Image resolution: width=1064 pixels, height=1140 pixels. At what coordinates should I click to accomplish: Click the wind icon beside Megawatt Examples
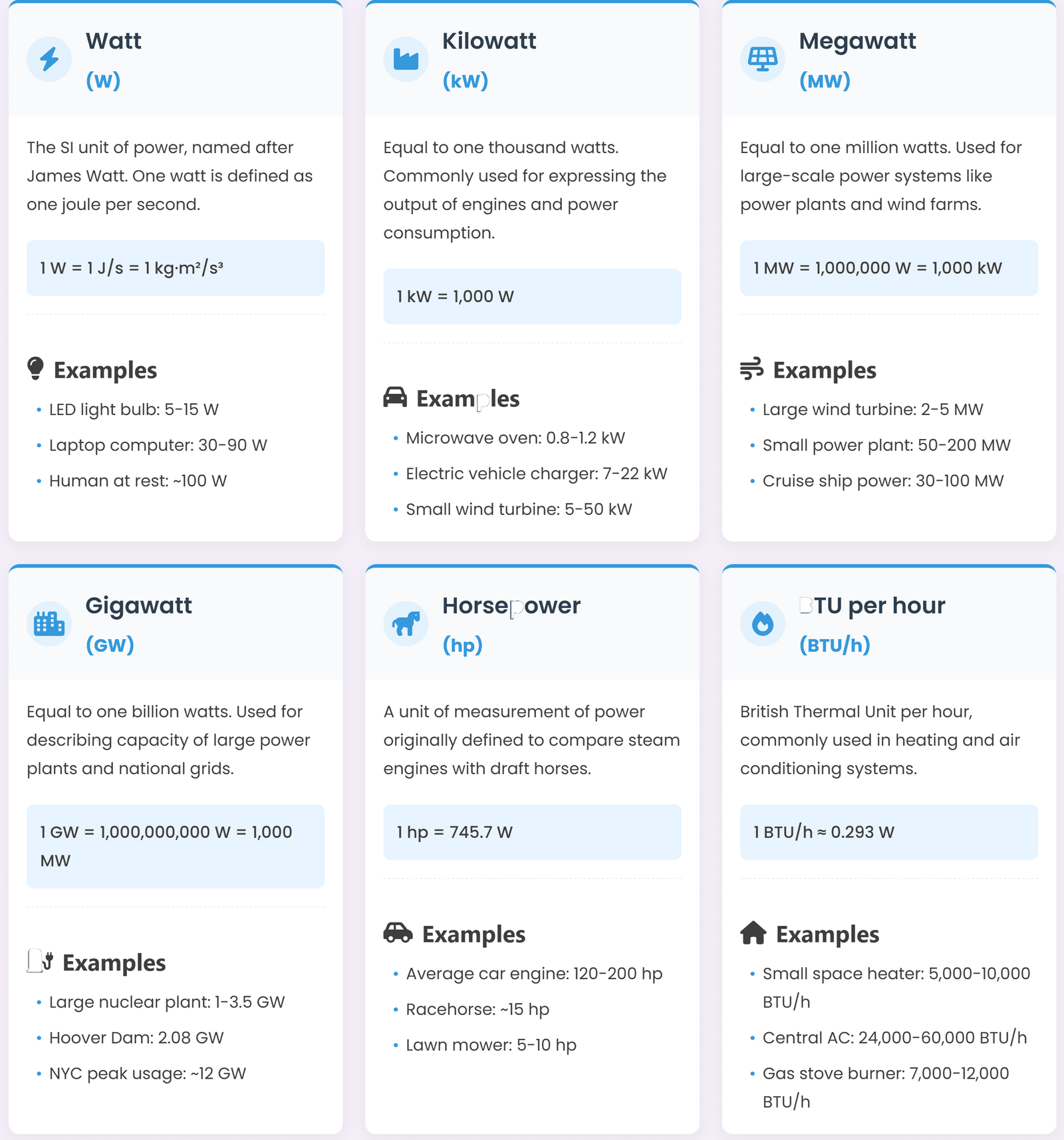(751, 368)
